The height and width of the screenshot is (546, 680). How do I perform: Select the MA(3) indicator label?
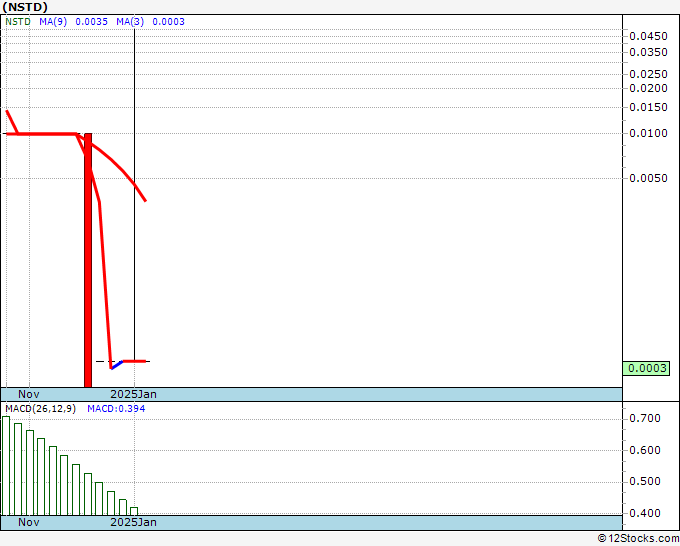pos(130,22)
